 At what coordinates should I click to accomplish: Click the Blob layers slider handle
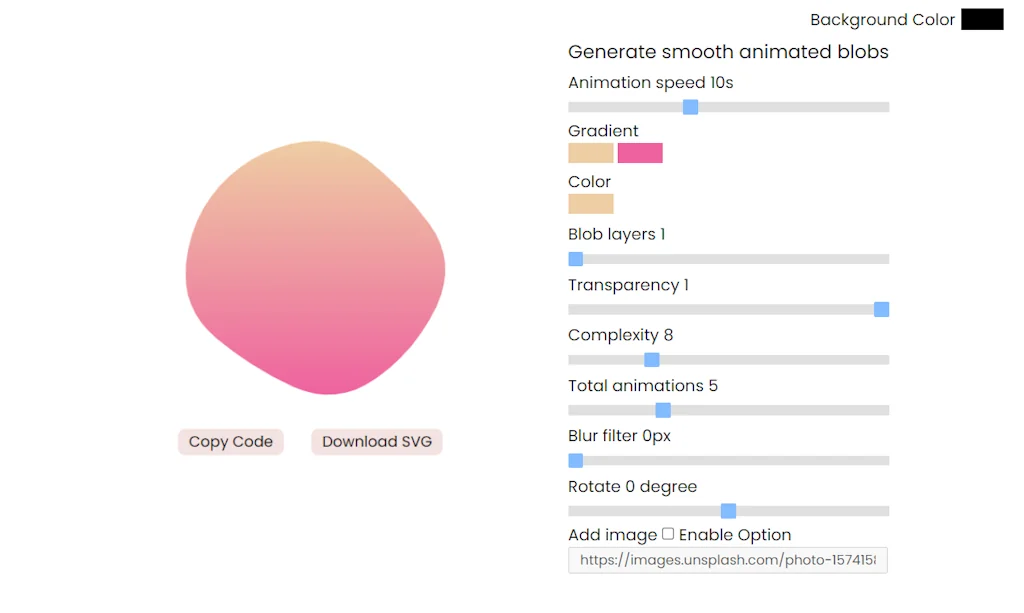click(576, 259)
